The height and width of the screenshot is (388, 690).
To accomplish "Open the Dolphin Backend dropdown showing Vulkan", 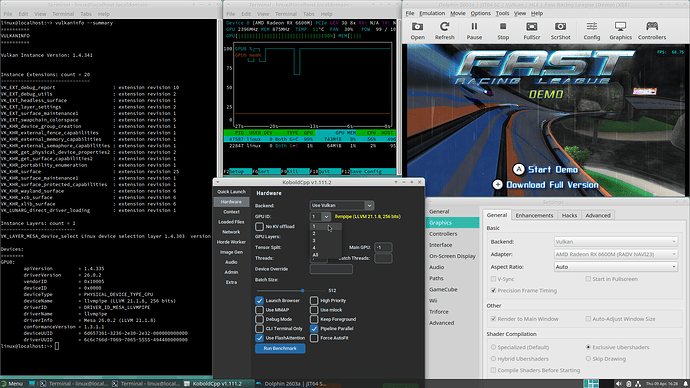I will point(616,242).
